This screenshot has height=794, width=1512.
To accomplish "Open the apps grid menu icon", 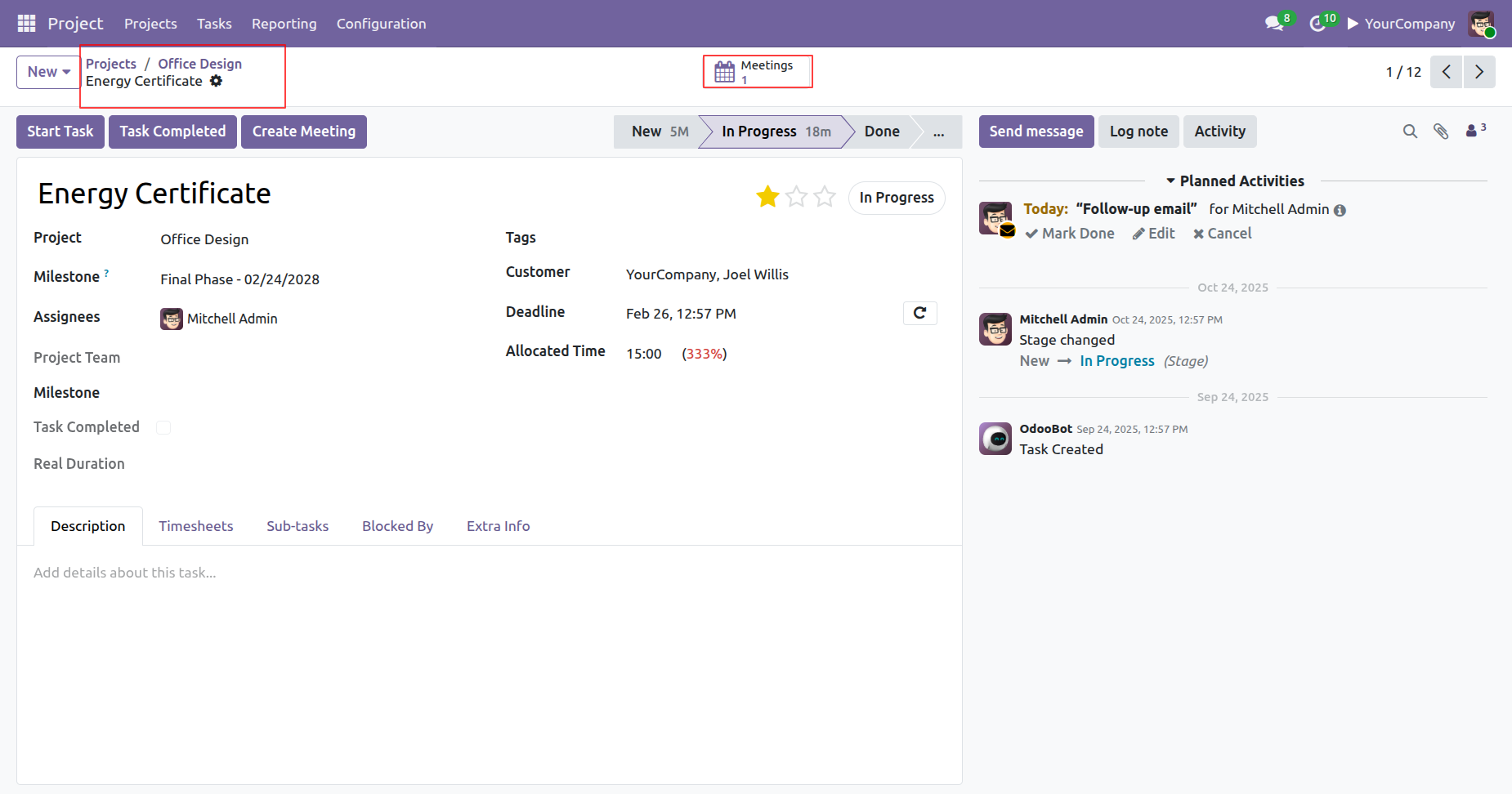I will coord(26,24).
